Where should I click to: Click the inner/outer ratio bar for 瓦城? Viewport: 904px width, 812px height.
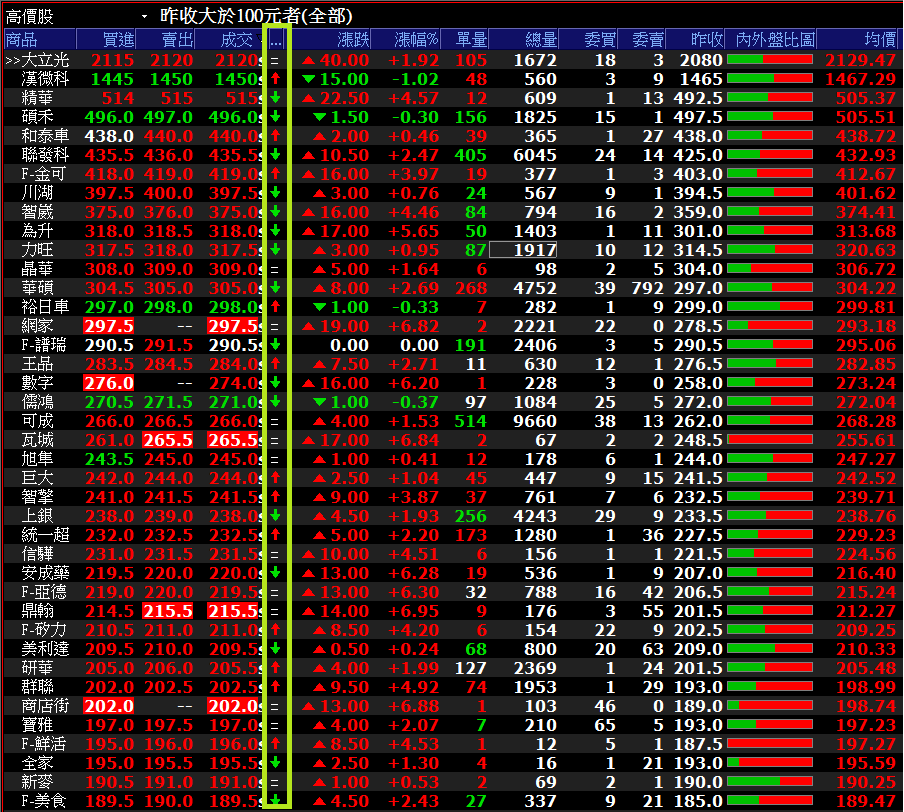(770, 439)
